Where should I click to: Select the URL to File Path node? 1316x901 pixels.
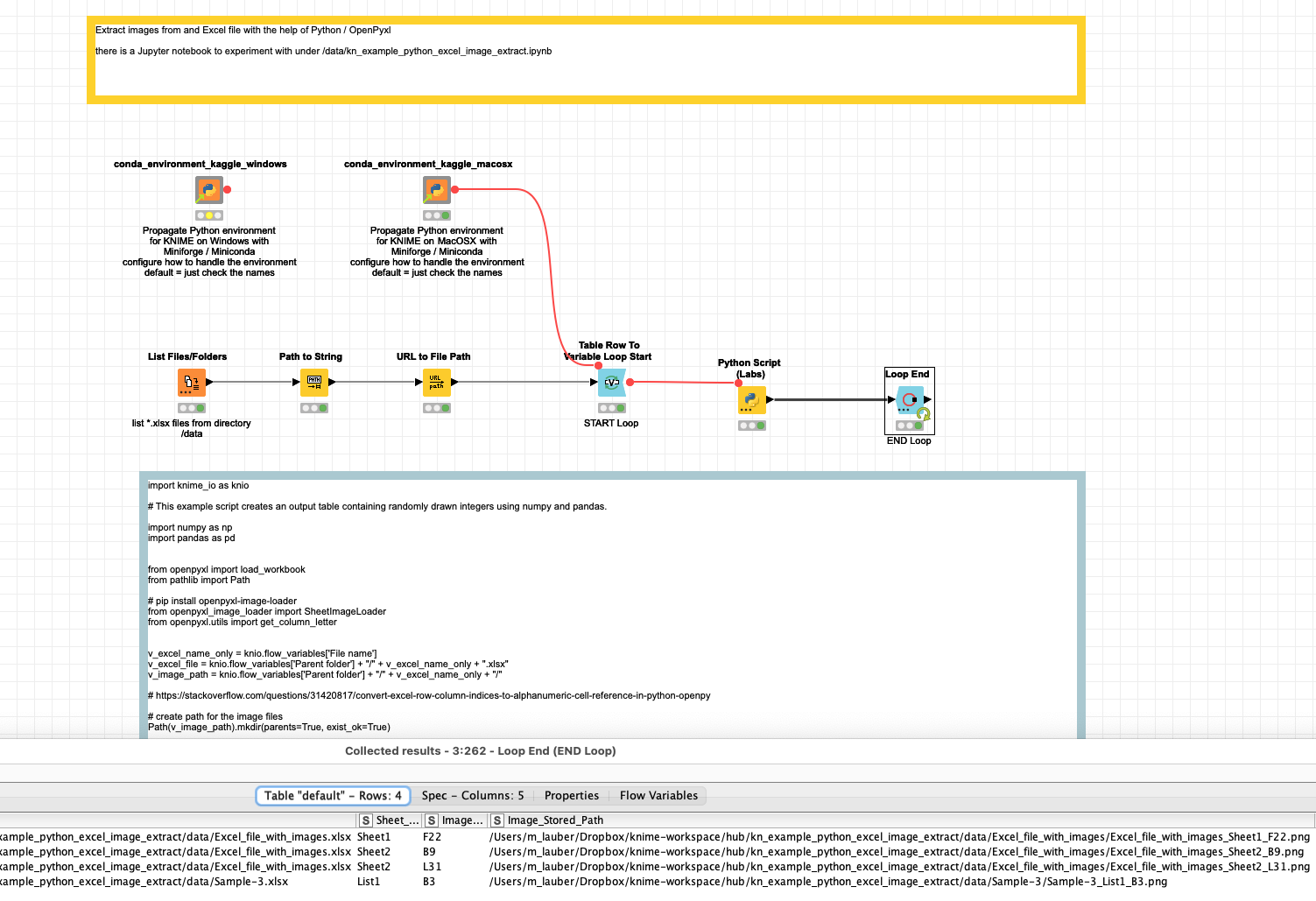click(x=437, y=383)
